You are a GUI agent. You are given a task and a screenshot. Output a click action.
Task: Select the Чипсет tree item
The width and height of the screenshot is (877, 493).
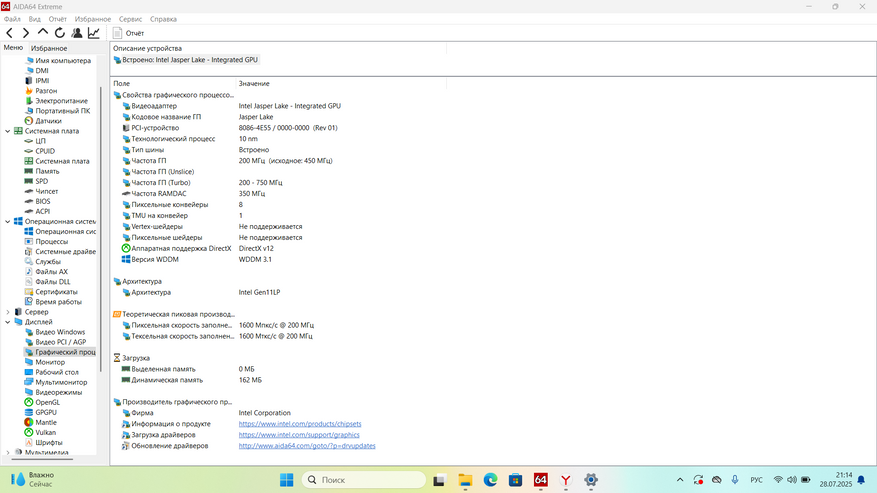click(x=41, y=191)
